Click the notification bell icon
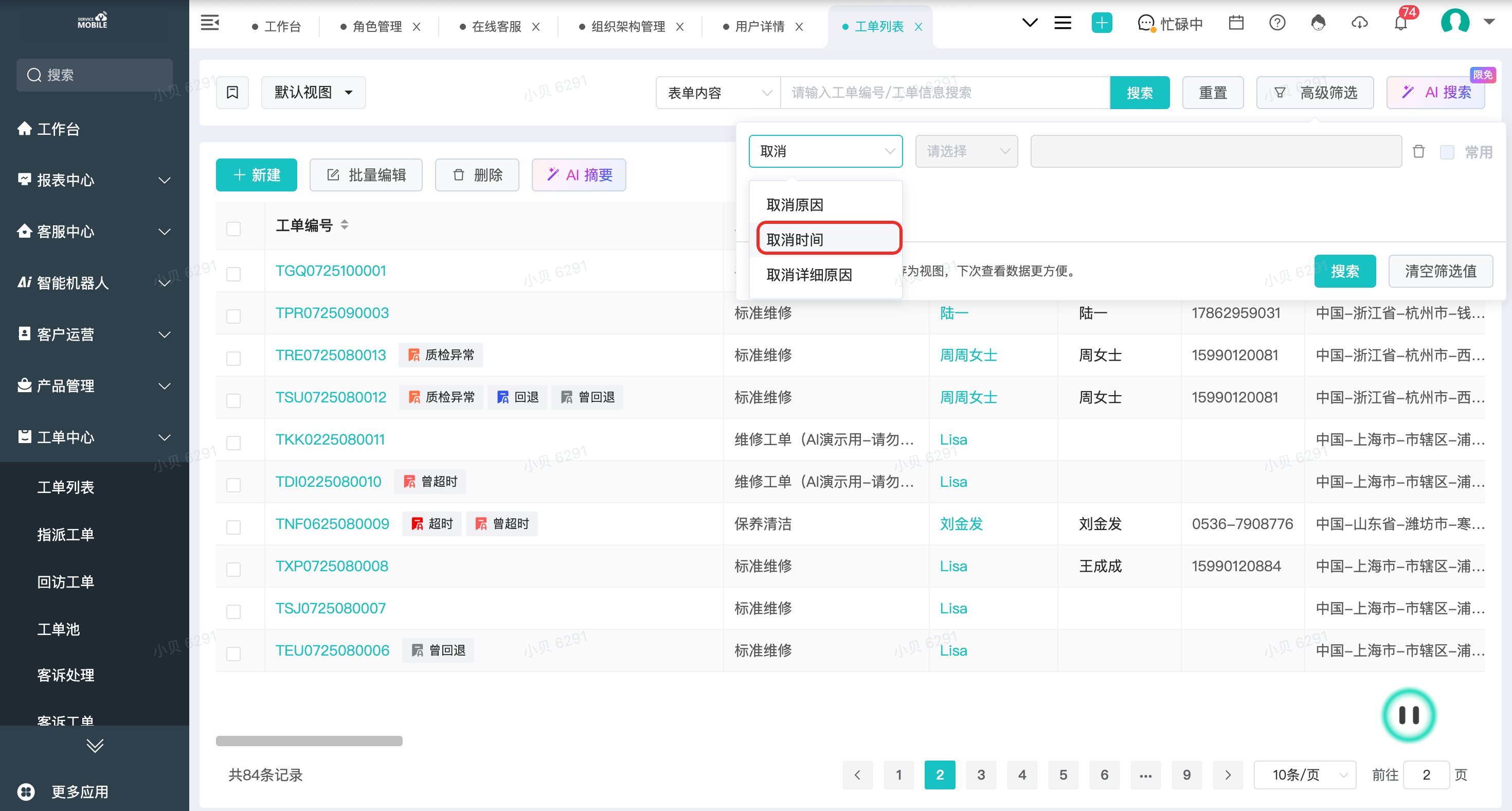 [1400, 24]
